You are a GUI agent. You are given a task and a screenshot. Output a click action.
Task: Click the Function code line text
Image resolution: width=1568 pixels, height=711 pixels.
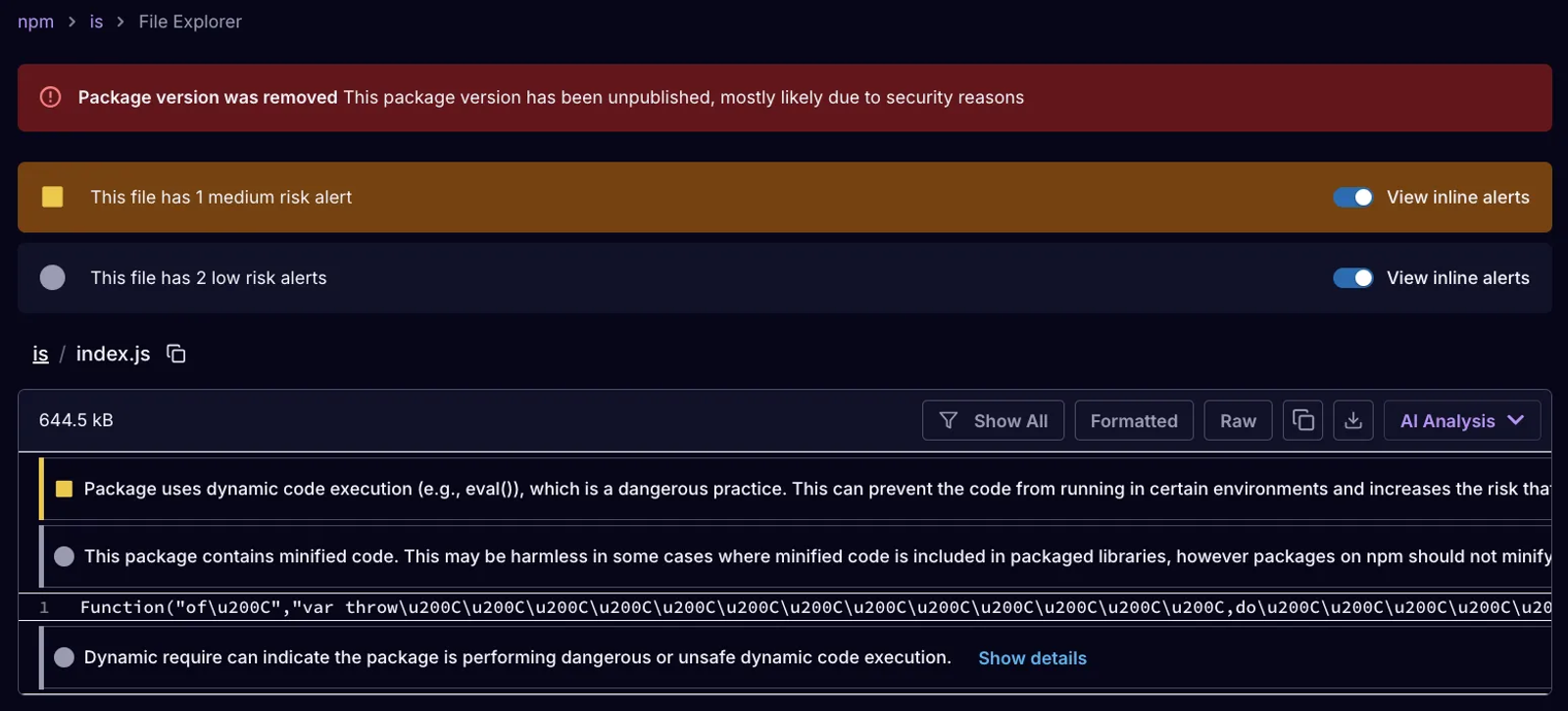pyautogui.click(x=815, y=607)
